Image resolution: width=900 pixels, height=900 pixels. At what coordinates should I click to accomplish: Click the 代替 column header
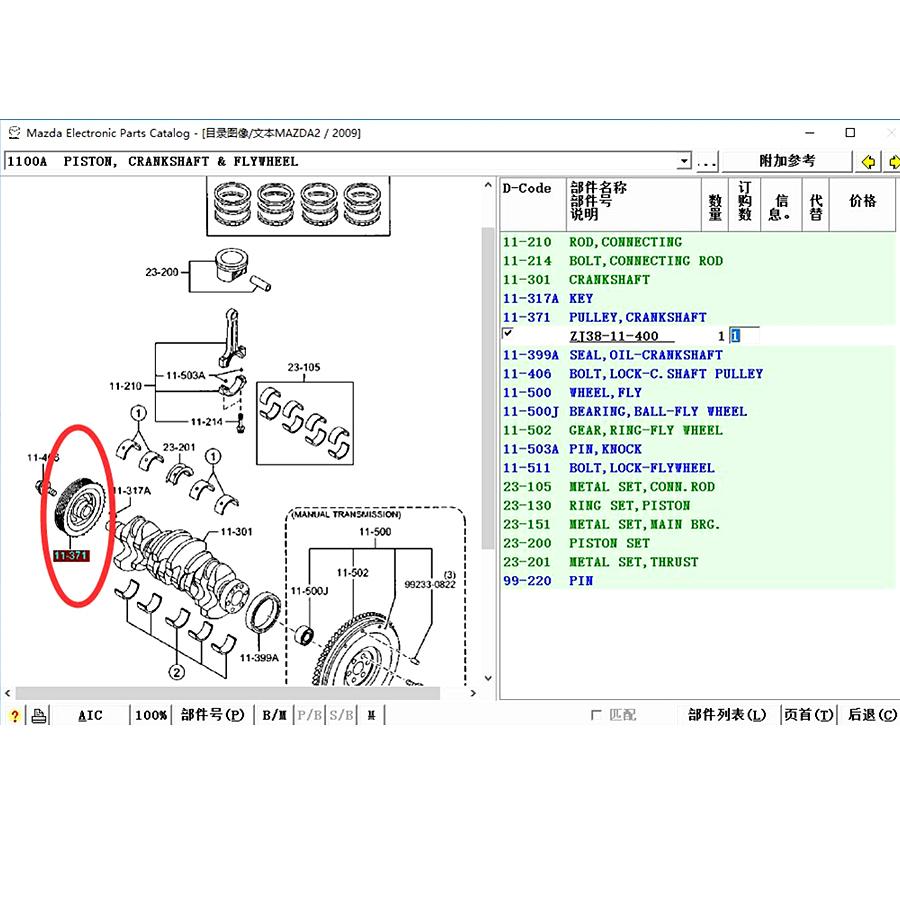pyautogui.click(x=816, y=204)
